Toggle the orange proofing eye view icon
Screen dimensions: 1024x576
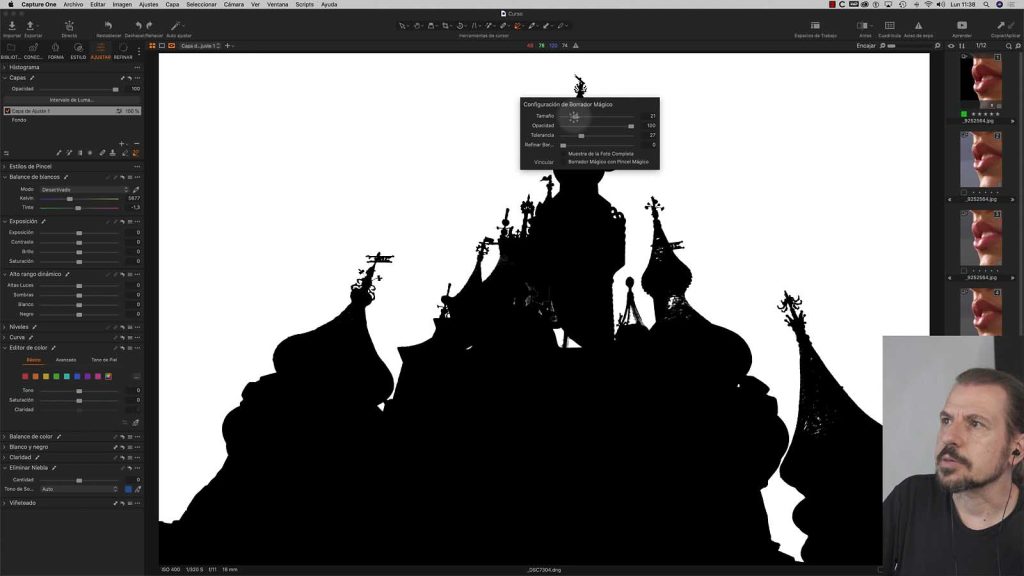(172, 46)
